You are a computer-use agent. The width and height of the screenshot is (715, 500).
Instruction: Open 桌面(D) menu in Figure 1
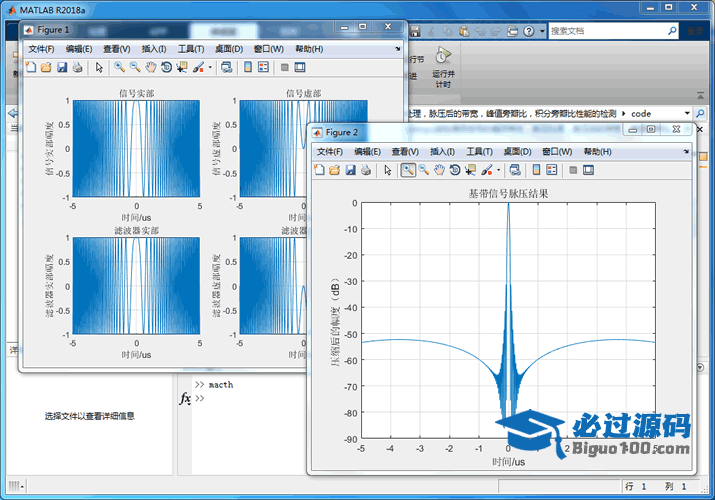click(228, 49)
